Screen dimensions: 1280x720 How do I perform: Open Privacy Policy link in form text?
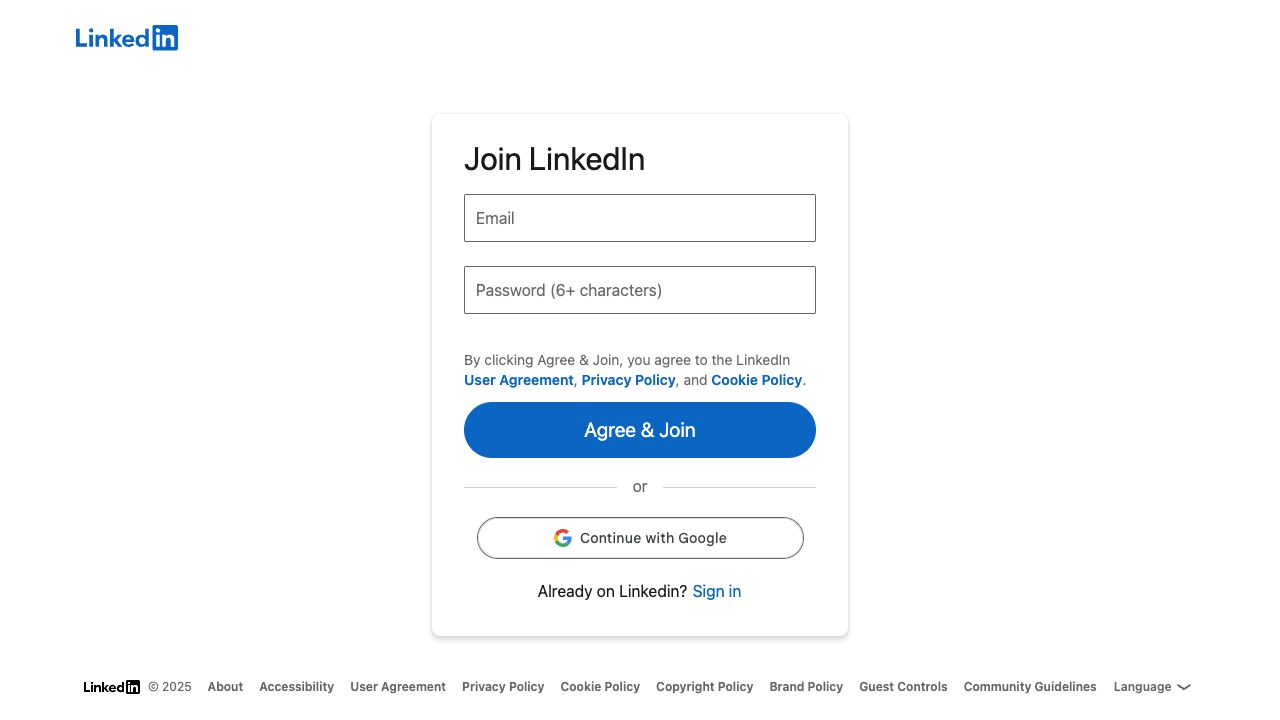pyautogui.click(x=628, y=380)
